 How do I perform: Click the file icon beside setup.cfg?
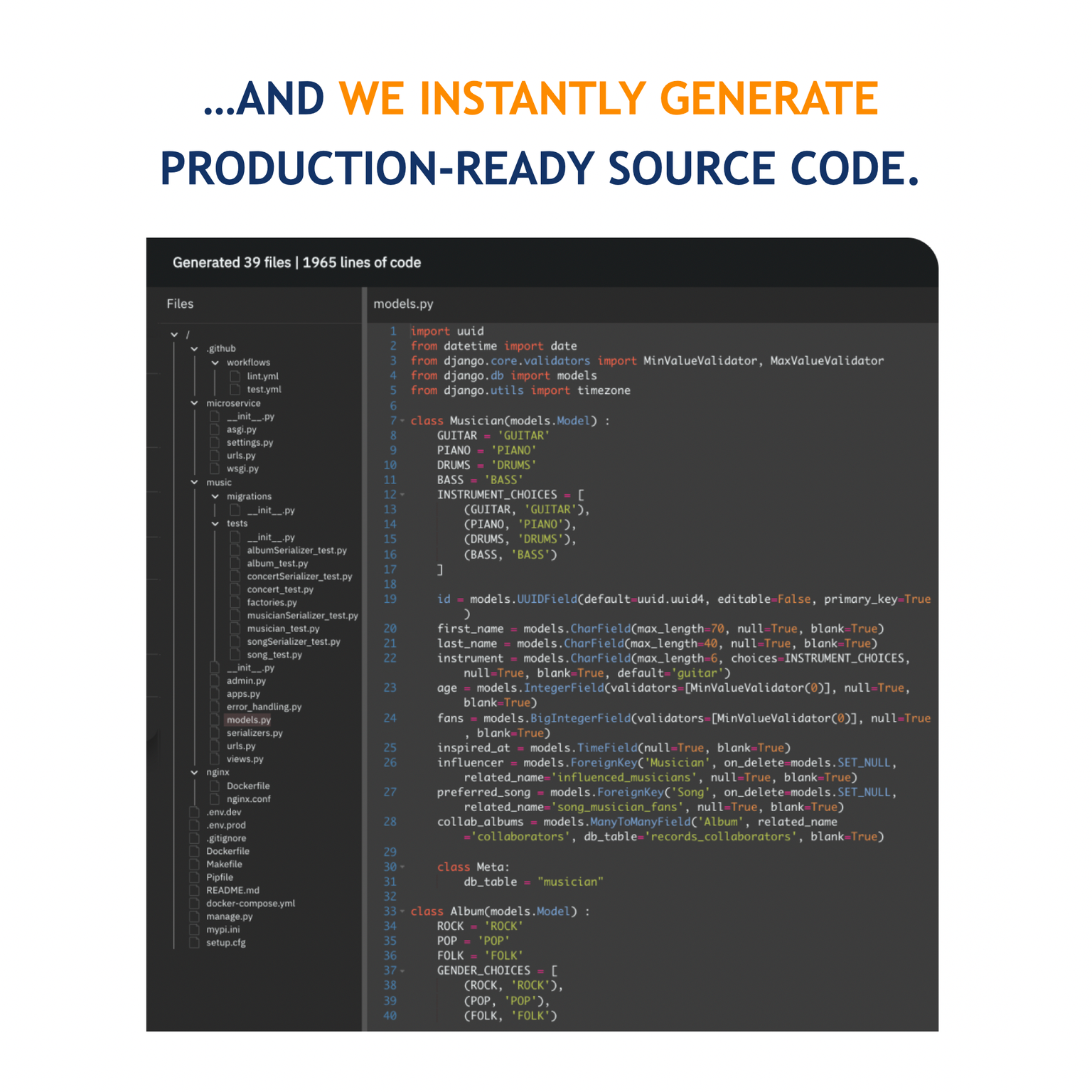194,943
